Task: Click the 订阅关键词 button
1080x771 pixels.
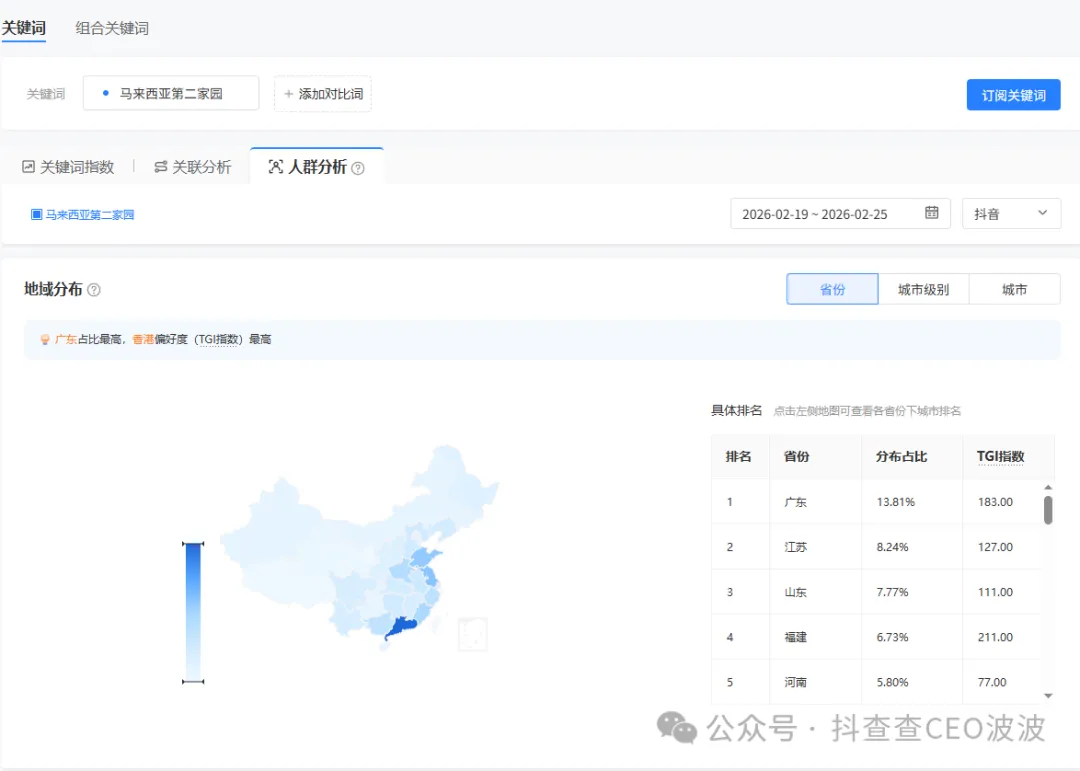Action: tap(1013, 94)
